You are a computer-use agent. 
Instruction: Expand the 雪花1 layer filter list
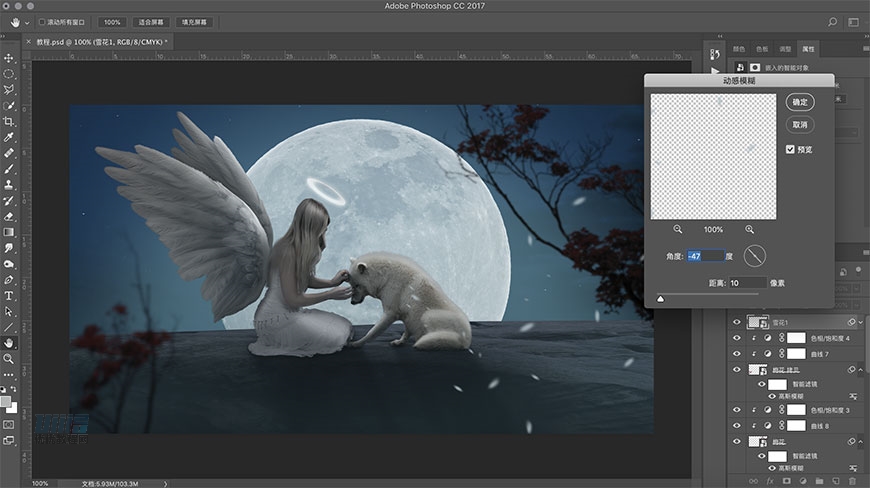coord(861,322)
